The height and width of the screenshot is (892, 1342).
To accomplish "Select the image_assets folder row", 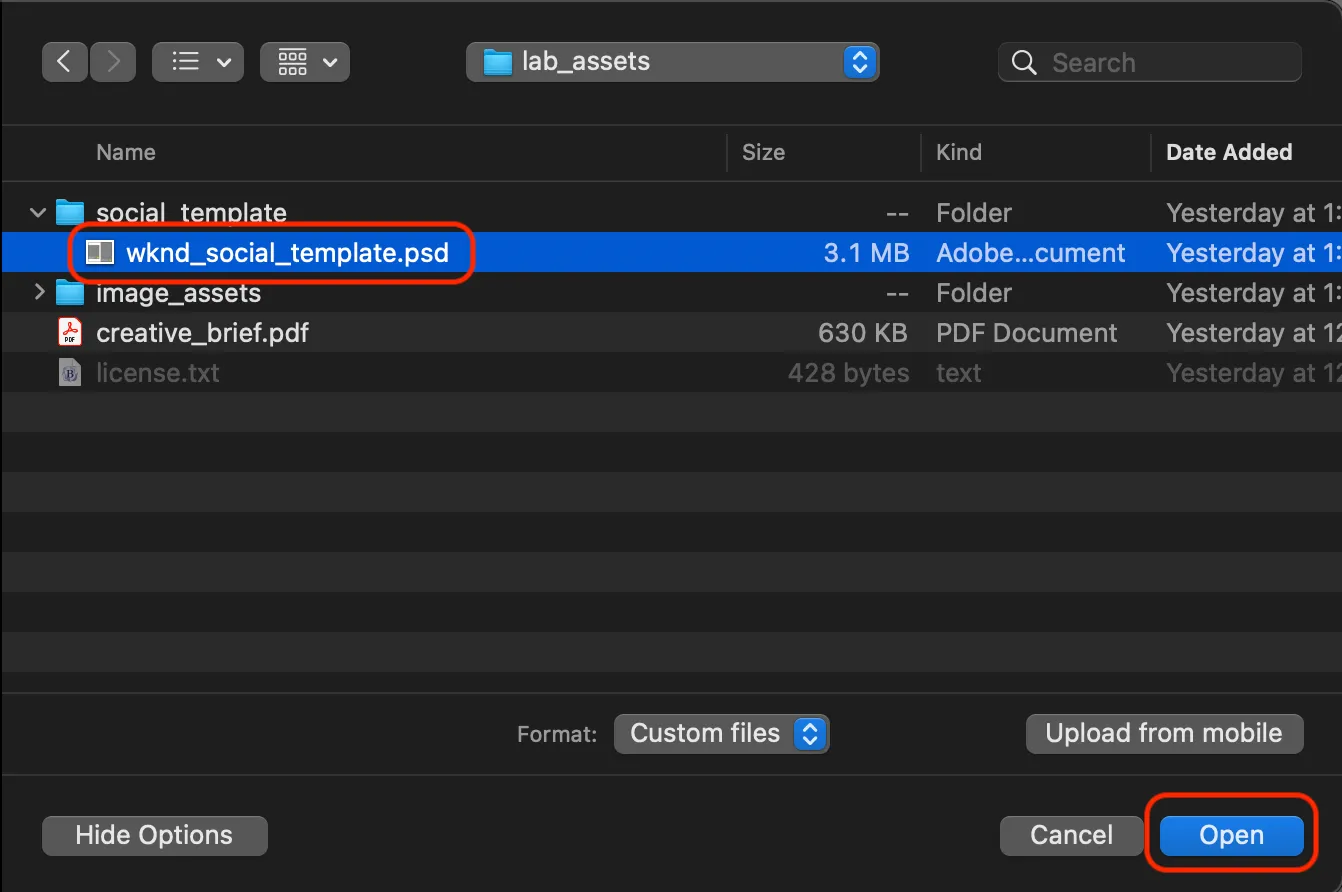I will tap(671, 292).
